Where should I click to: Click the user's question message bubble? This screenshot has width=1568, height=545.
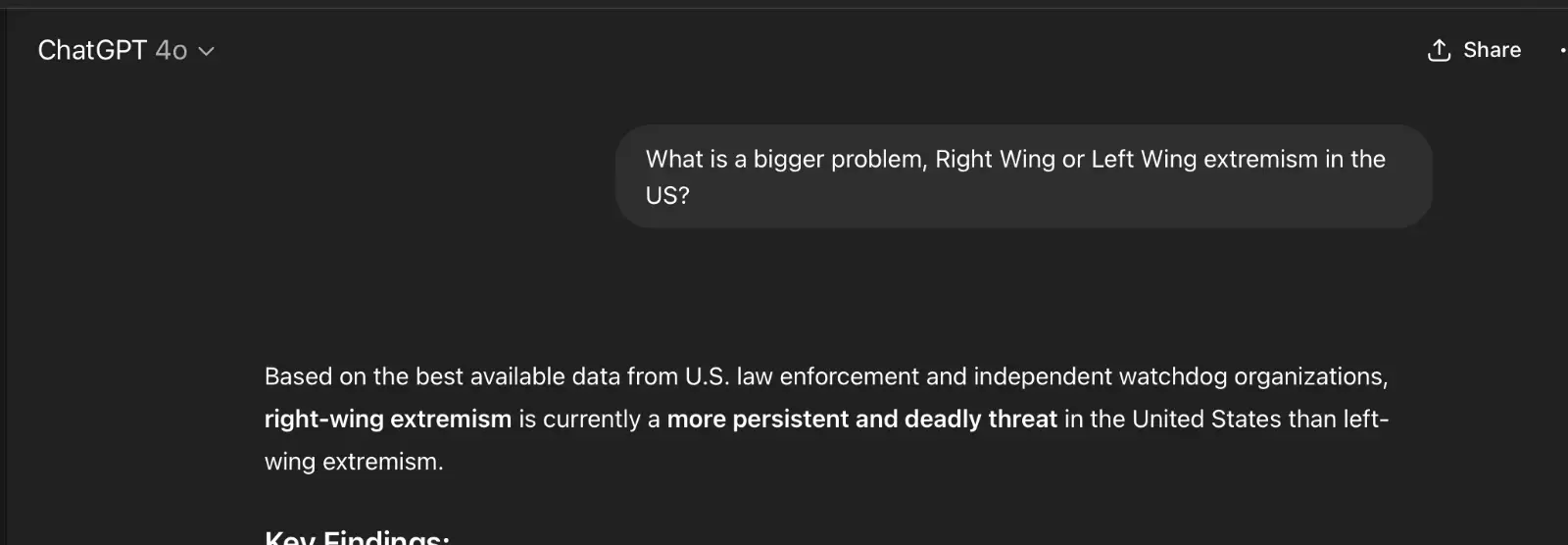pyautogui.click(x=1023, y=176)
